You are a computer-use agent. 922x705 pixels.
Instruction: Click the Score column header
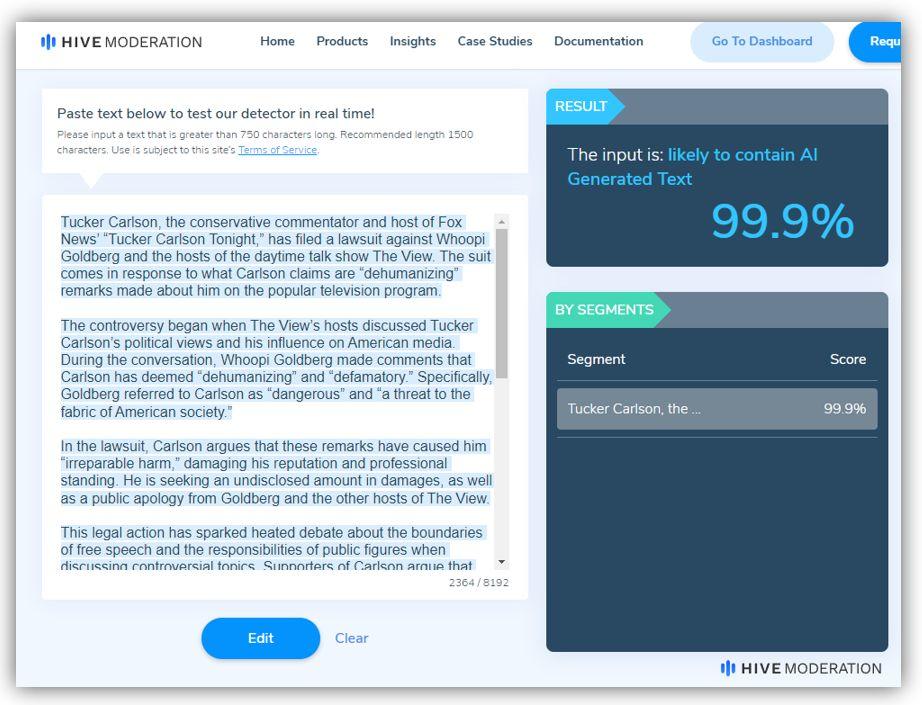848,359
